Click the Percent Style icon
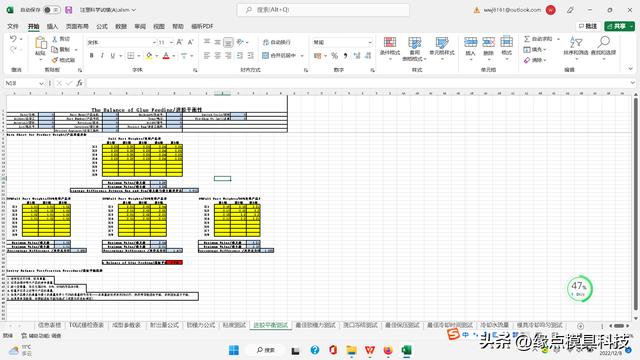The image size is (640, 360). (x=335, y=56)
